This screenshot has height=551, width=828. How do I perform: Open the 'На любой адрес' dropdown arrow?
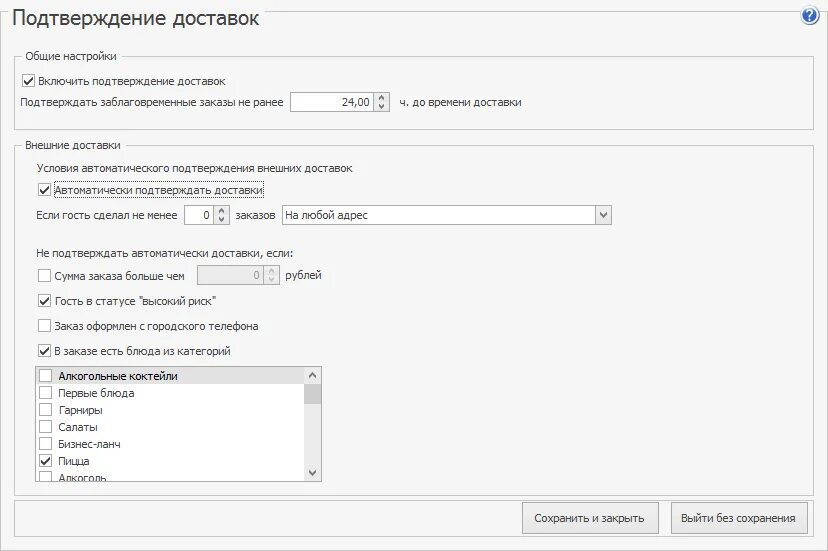(x=604, y=215)
